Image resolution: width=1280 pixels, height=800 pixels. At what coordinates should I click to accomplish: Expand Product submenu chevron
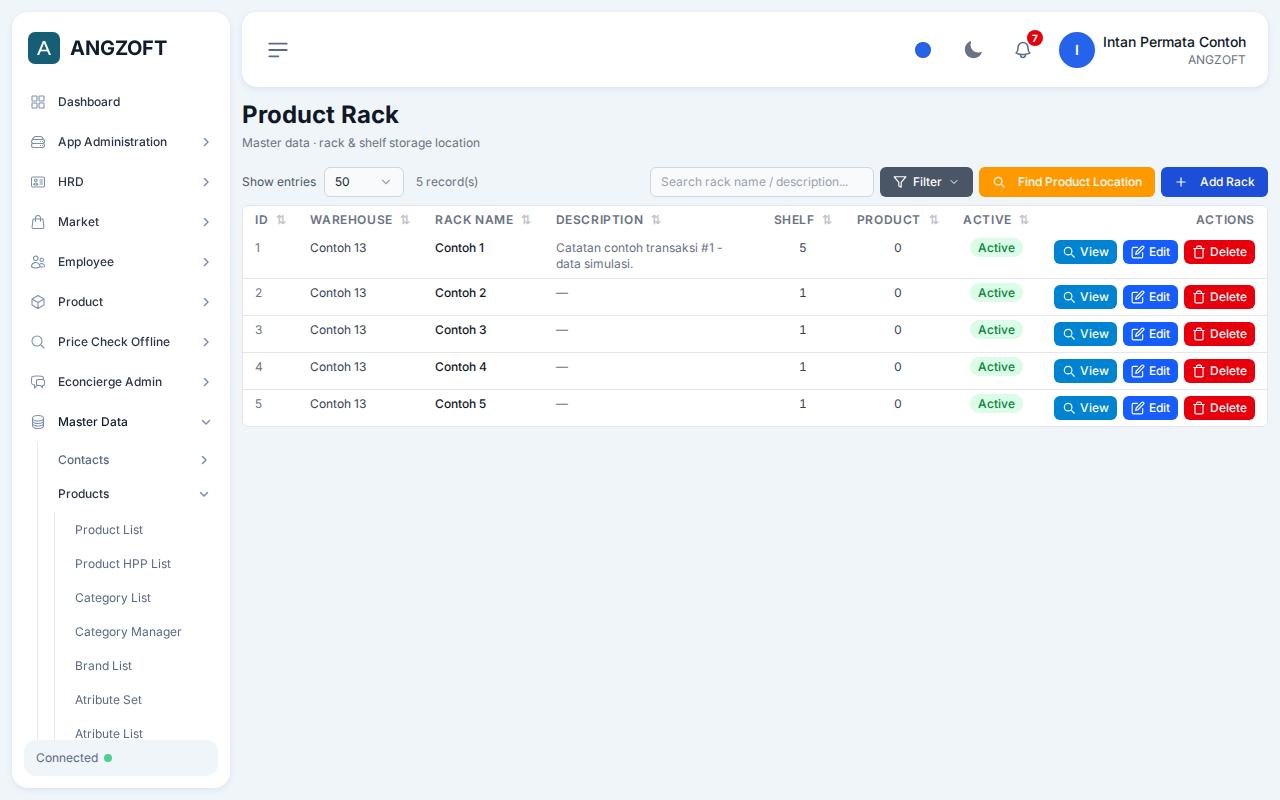point(206,302)
